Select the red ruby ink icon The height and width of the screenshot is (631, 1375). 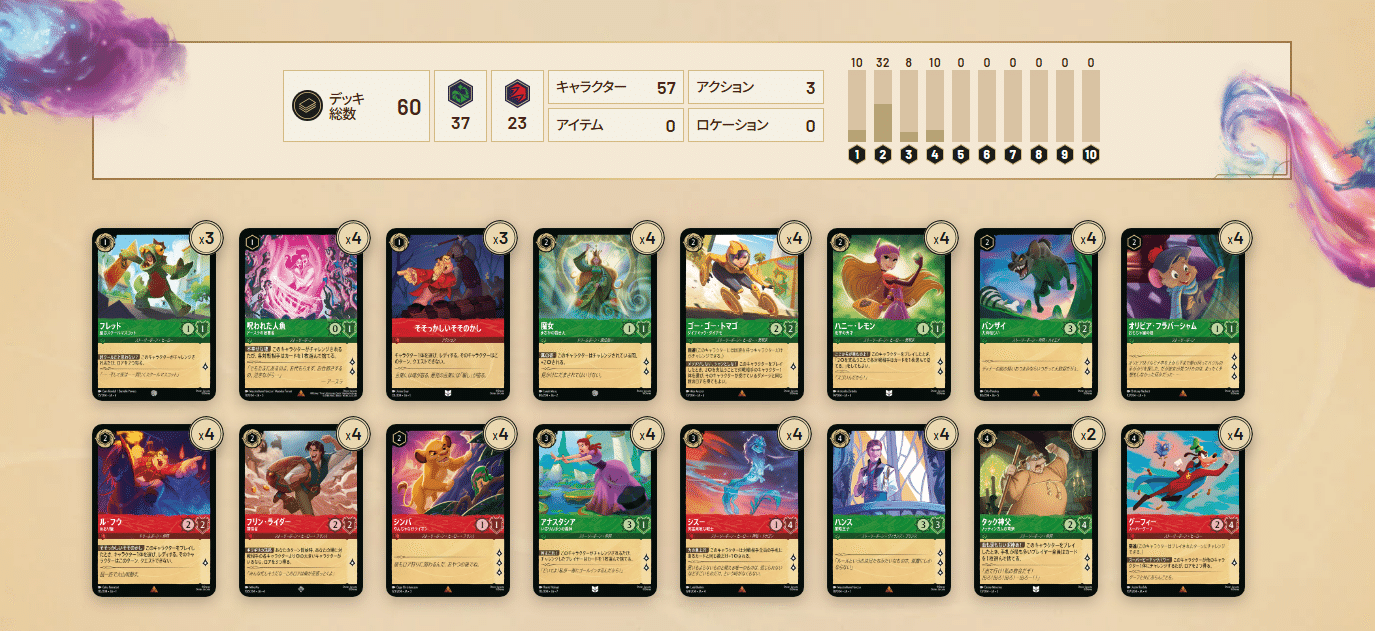[x=516, y=93]
